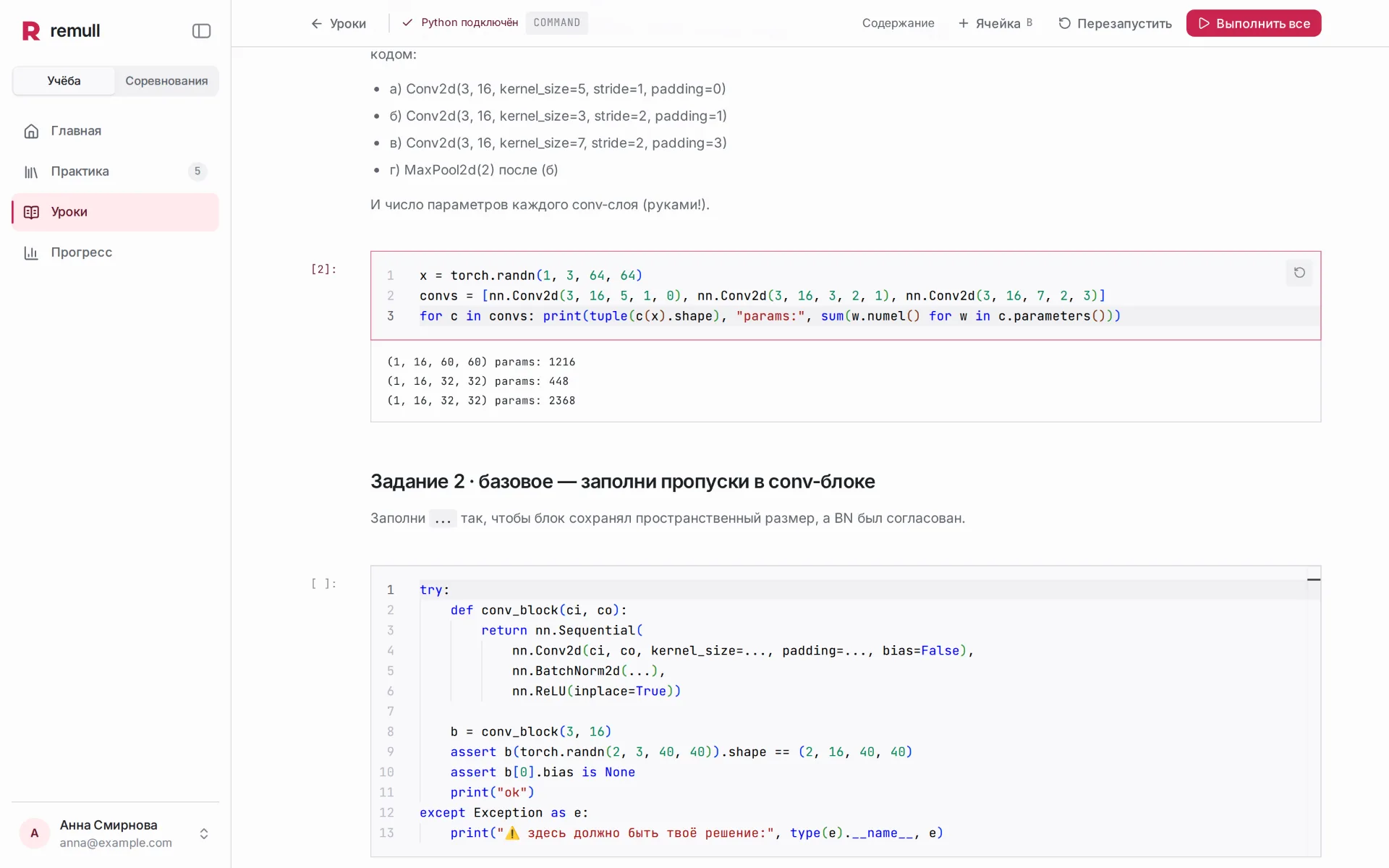Click the def conv_block(ci, co) line
1389x868 pixels.
[x=538, y=610]
